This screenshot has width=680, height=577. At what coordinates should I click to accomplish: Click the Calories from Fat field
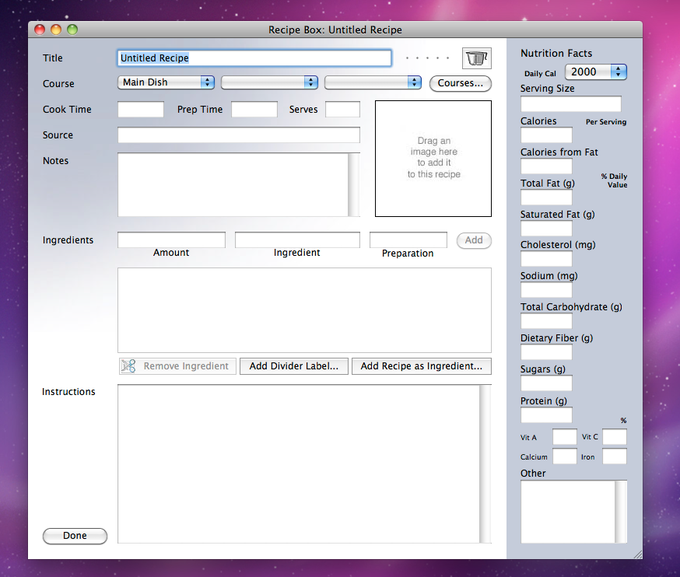(546, 166)
